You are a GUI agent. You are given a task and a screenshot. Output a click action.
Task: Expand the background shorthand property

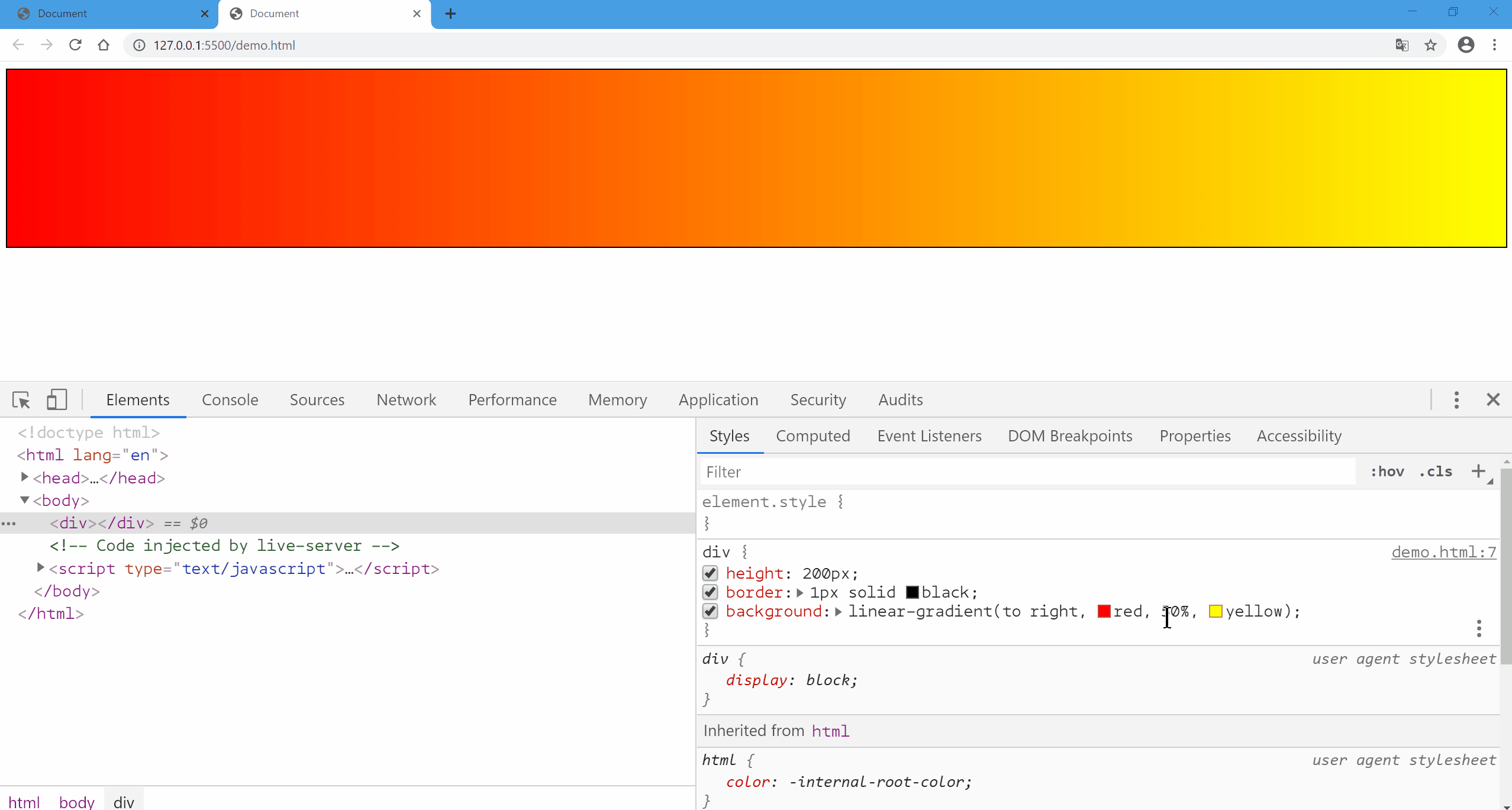tap(838, 612)
